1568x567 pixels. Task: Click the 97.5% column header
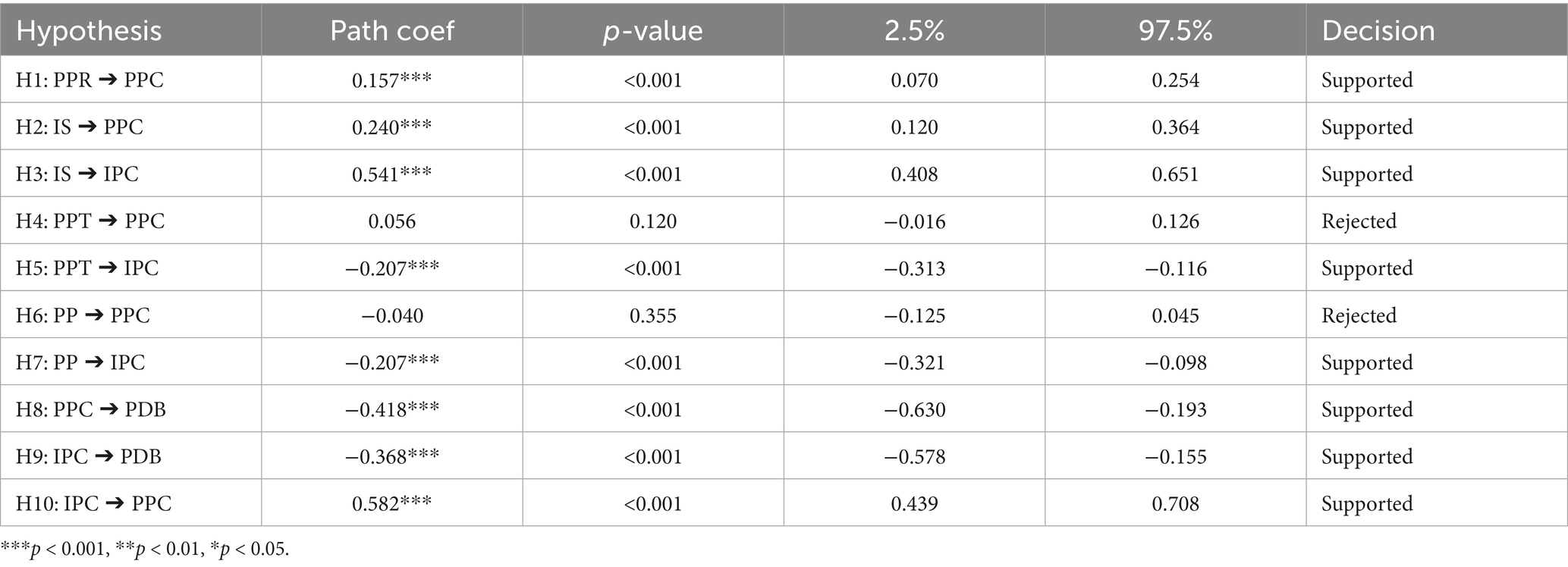[1175, 30]
